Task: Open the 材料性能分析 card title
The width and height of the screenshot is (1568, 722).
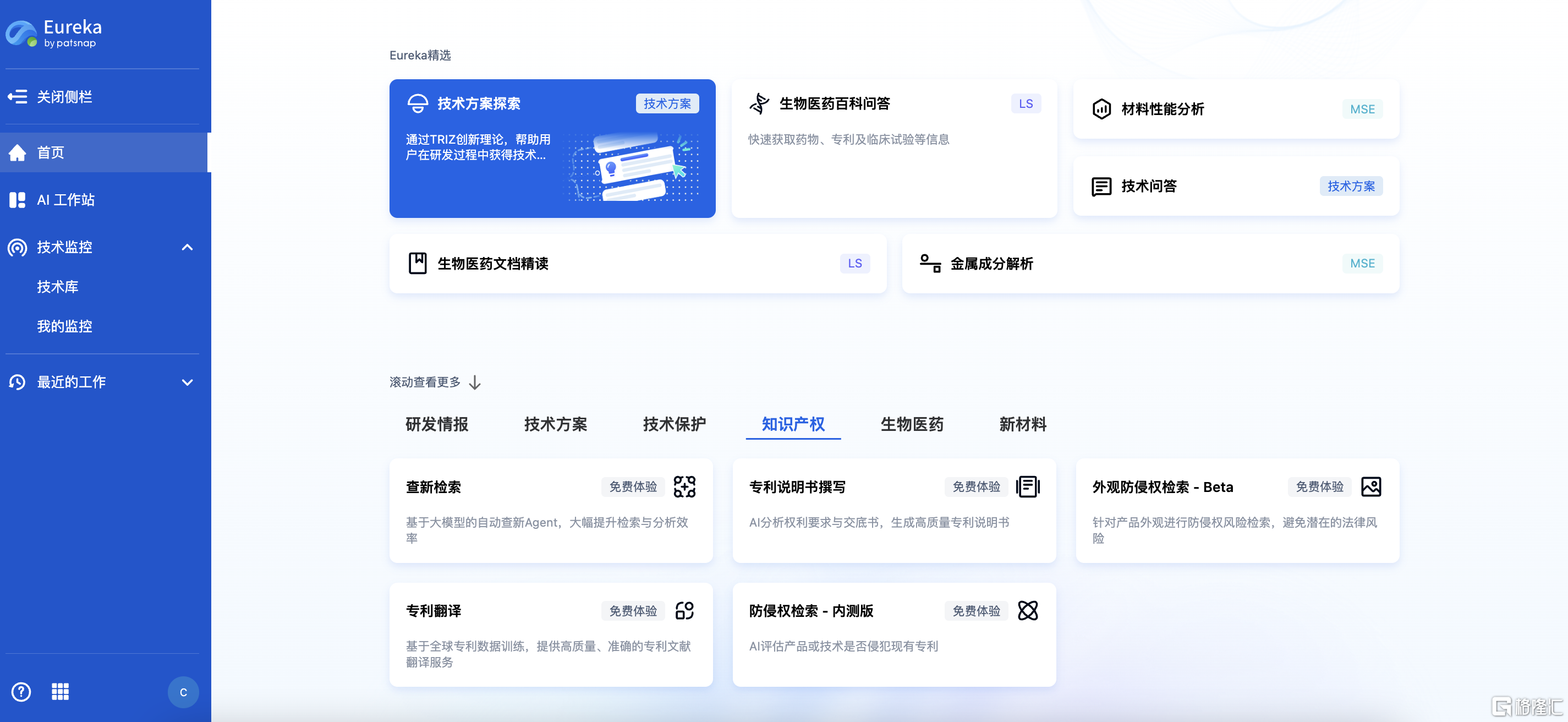Action: coord(1163,109)
